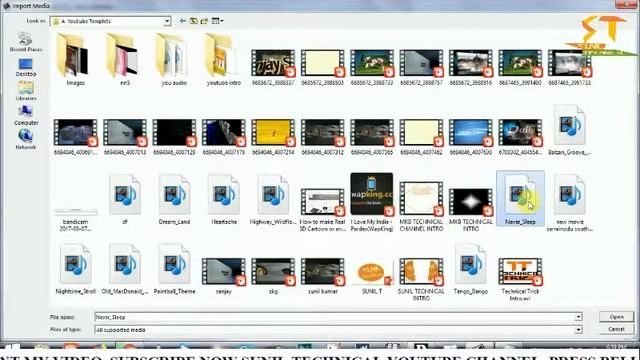The image size is (640, 360).
Task: Select video file 6694046_4007179
Action: (224, 137)
